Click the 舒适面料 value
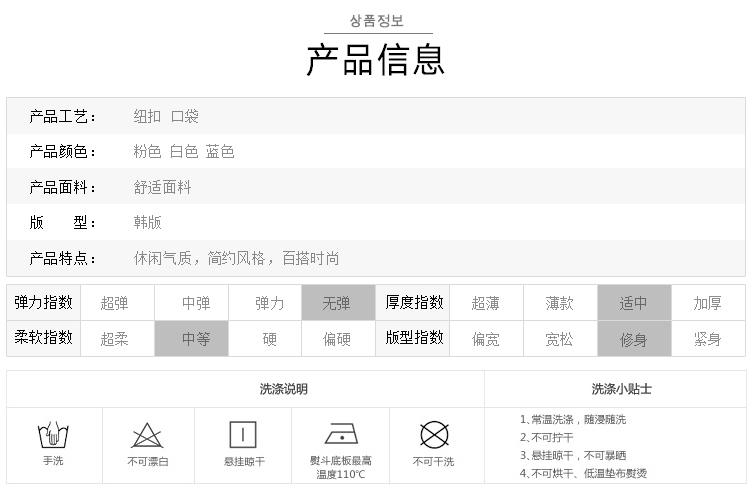 click(162, 187)
